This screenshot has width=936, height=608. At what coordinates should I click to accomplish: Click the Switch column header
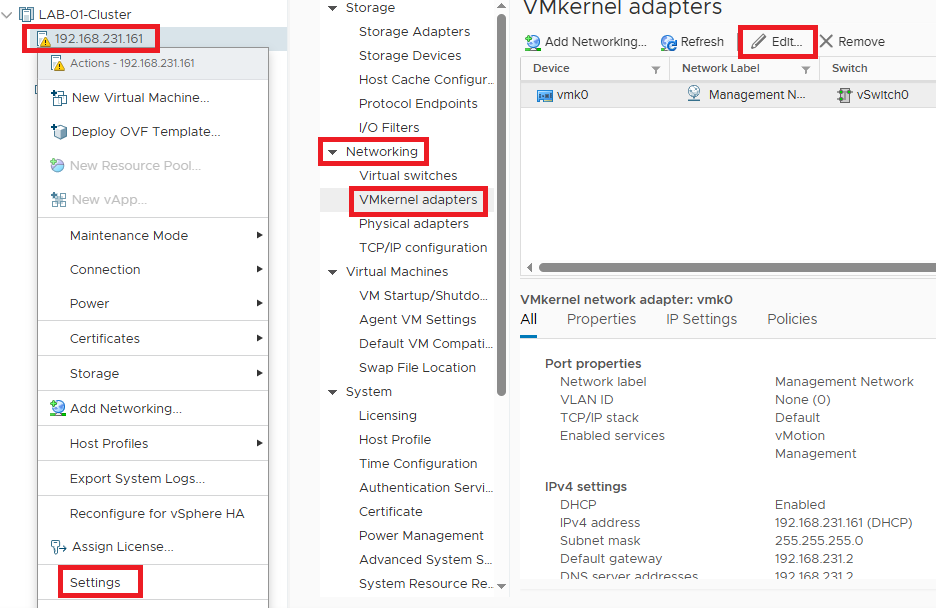tap(849, 68)
